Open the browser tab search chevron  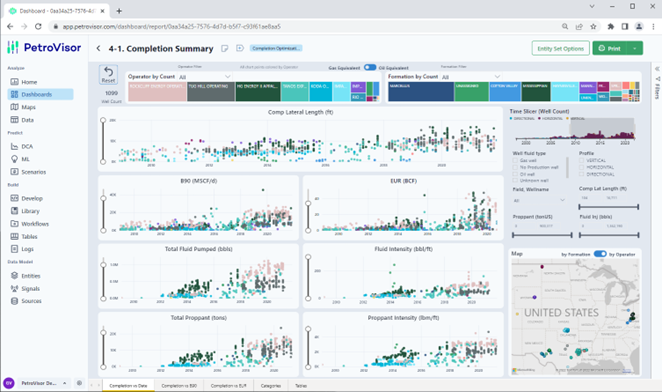592,6
